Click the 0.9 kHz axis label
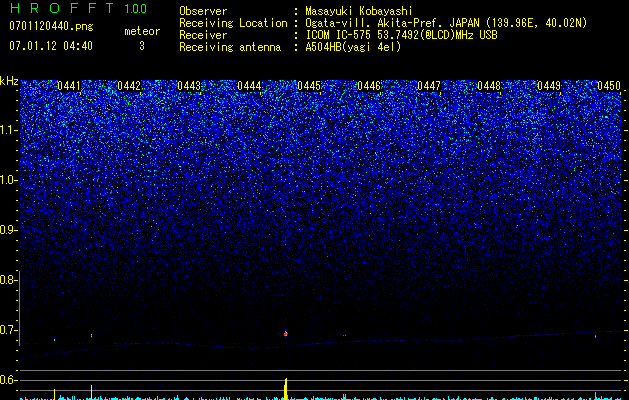This screenshot has width=629, height=400. click(7, 230)
